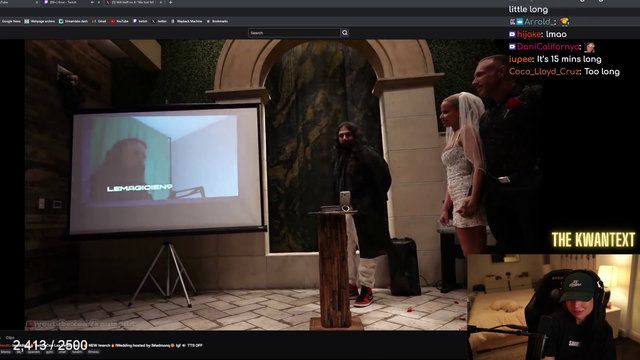
Task: Open the Google News bookmark
Action: click(11, 21)
